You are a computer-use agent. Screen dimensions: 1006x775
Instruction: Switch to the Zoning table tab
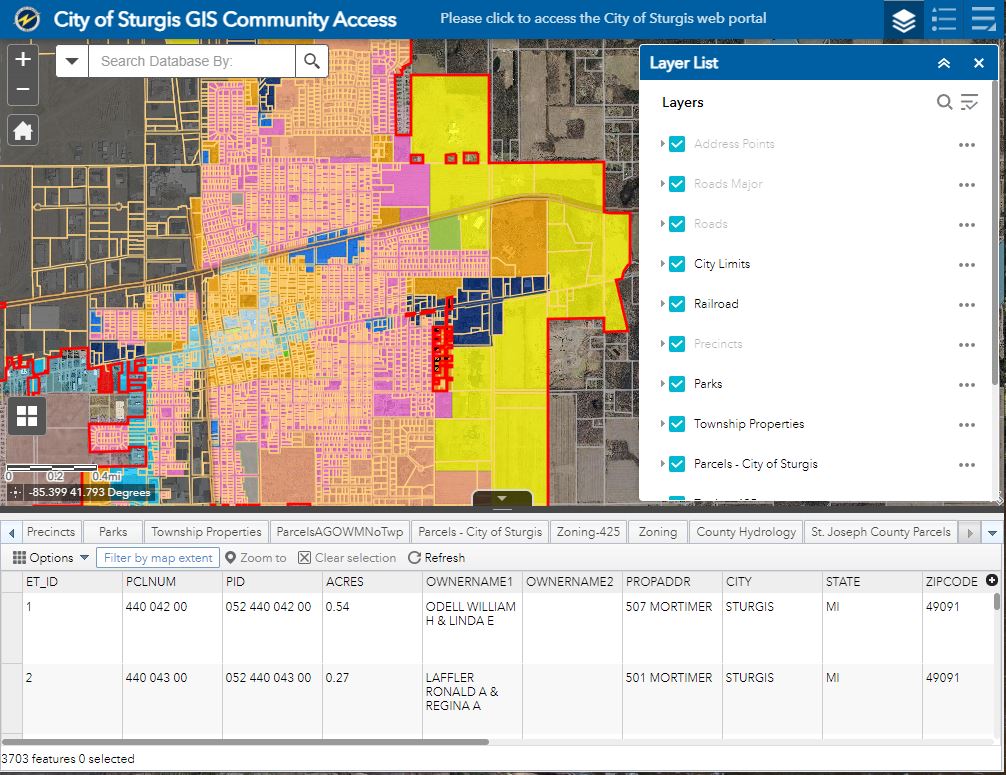coord(658,532)
